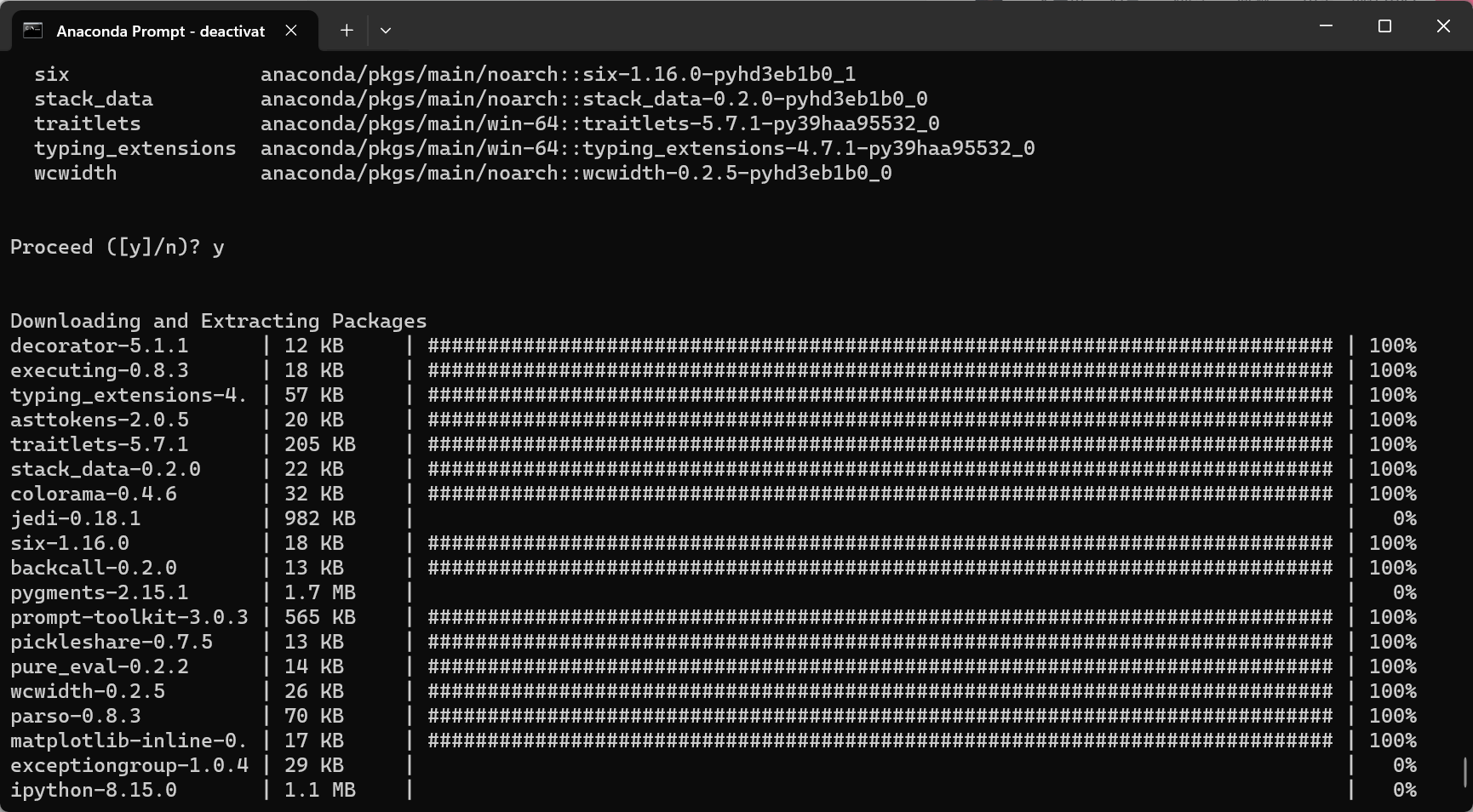
Task: Click the 0% status for pygments
Action: pyautogui.click(x=1405, y=593)
